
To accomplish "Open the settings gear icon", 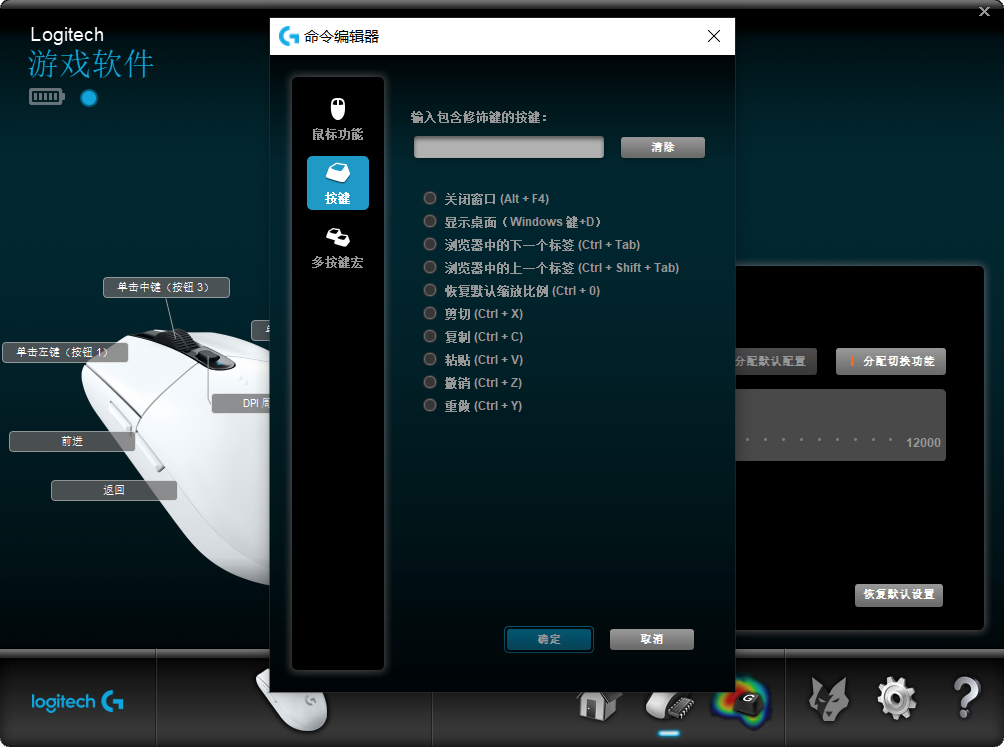I will [896, 698].
